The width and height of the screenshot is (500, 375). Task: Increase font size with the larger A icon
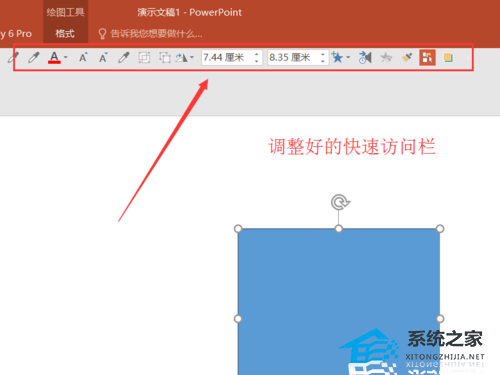point(83,57)
